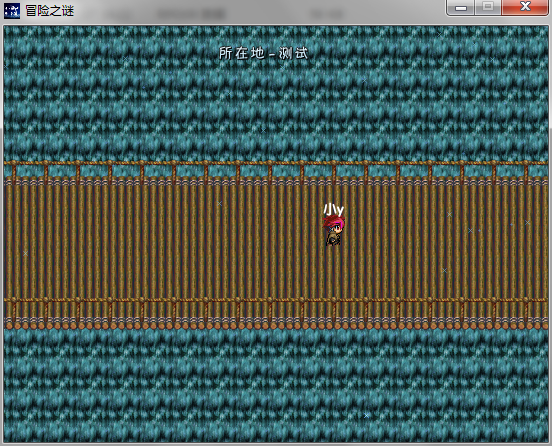
Task: Minimize the game window
Action: click(x=461, y=7)
